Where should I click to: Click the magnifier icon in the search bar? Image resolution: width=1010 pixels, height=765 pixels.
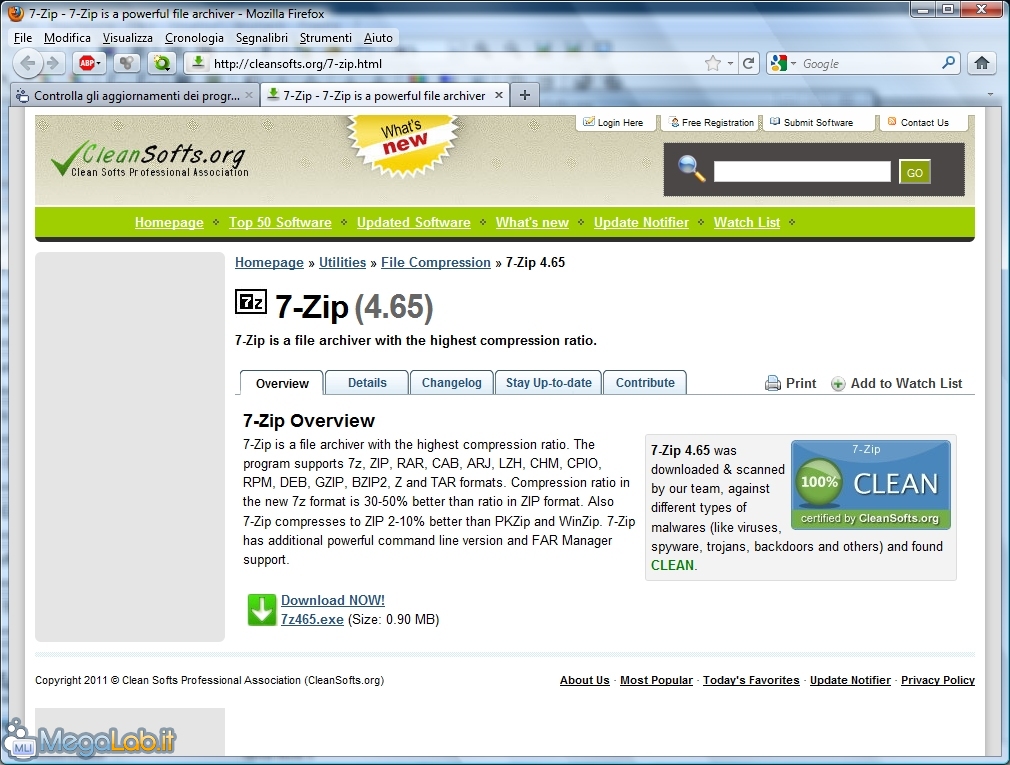(x=949, y=63)
